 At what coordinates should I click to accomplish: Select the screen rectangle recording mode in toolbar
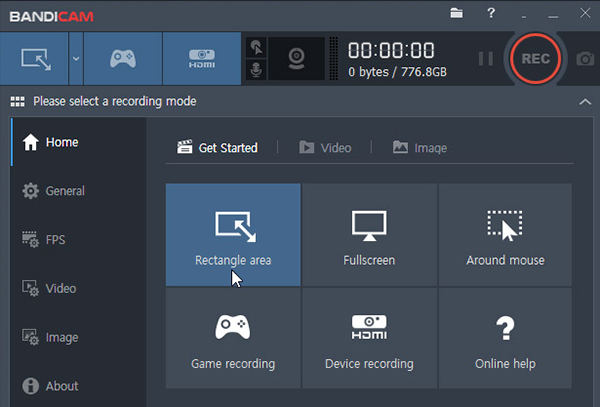tap(33, 58)
